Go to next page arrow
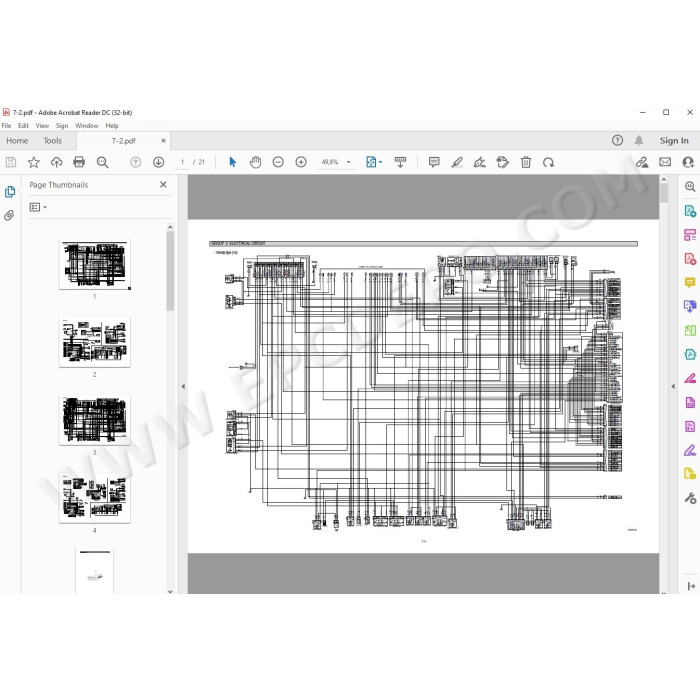Image resolution: width=700 pixels, height=700 pixels. tap(158, 162)
